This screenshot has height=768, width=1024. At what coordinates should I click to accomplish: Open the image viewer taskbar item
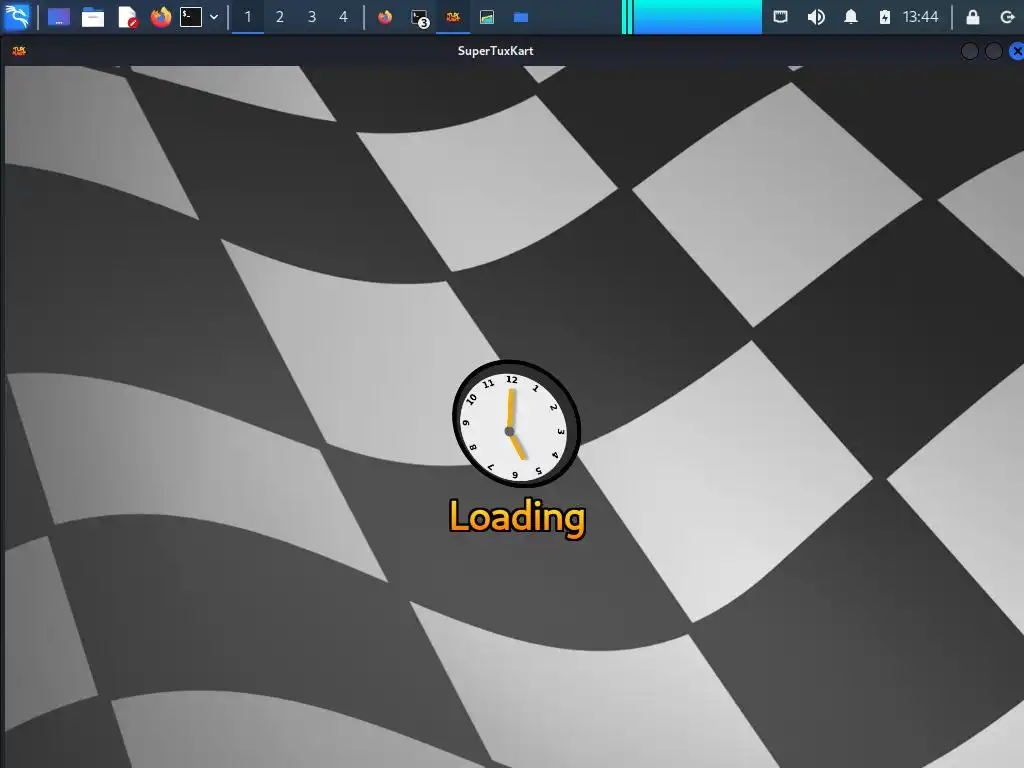click(x=487, y=17)
